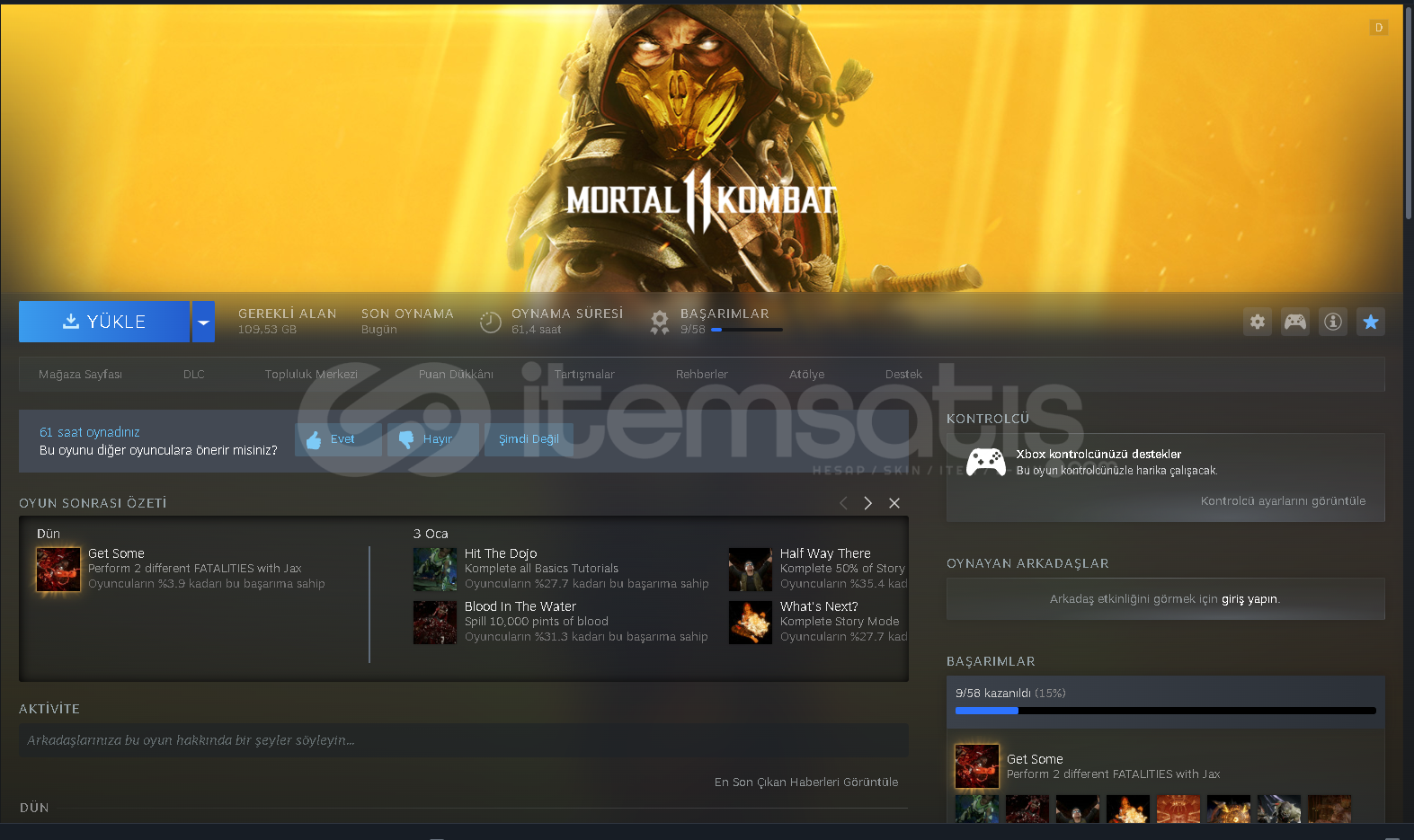1414x840 pixels.
Task: Click the YÜKLE install button
Action: (x=104, y=322)
